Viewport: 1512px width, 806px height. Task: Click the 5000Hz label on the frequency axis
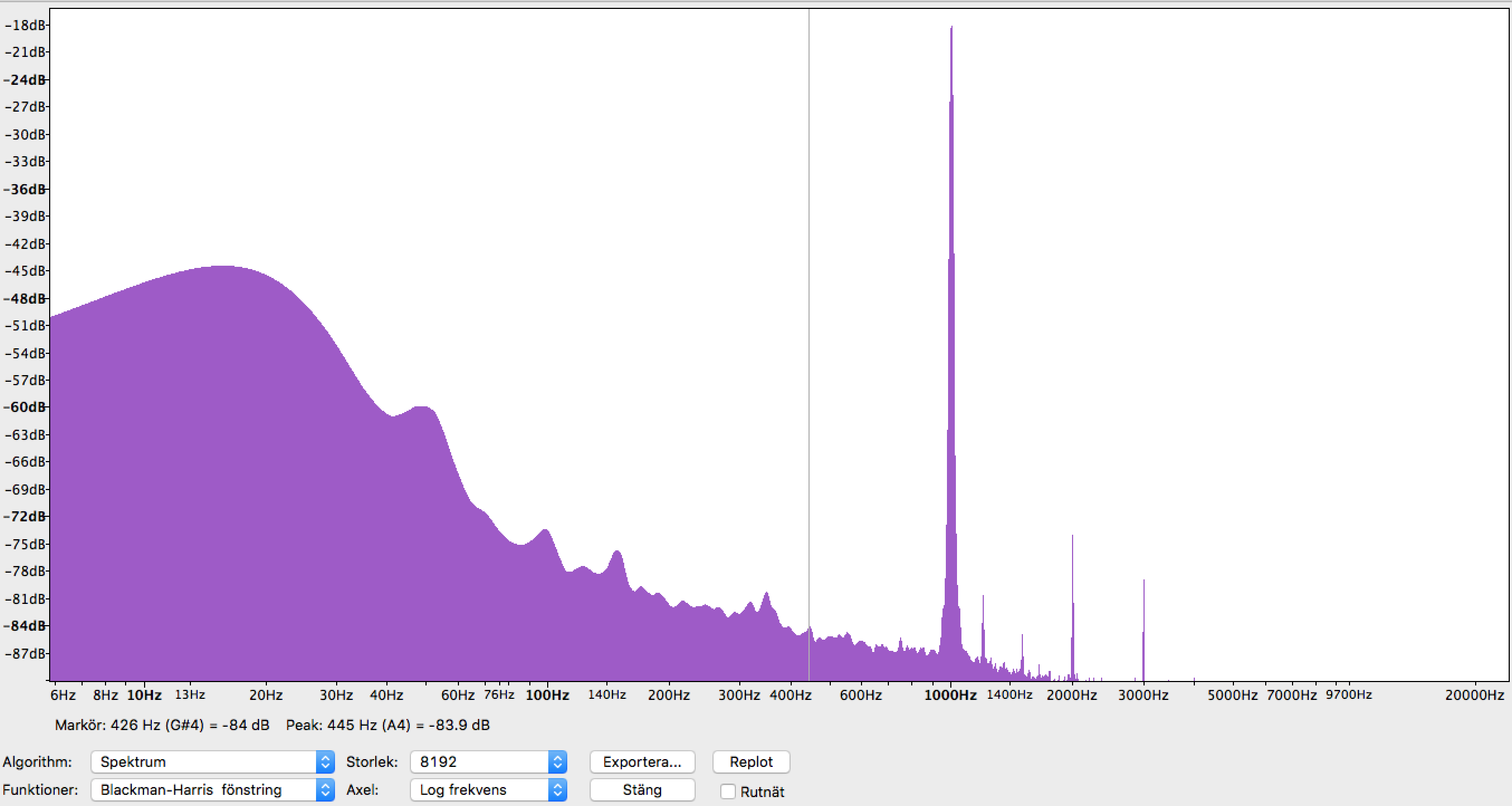1233,695
